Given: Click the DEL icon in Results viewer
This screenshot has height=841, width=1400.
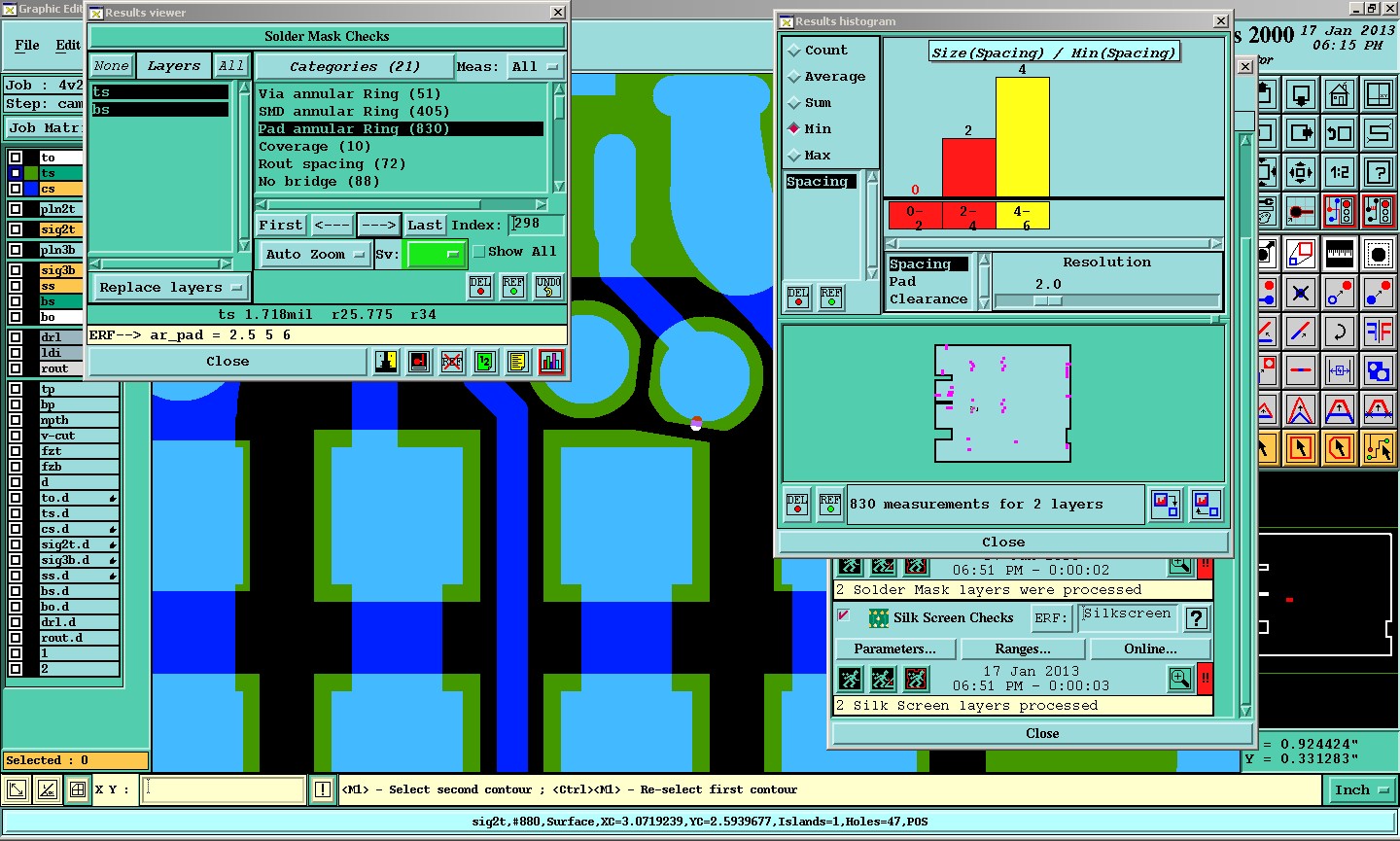Looking at the screenshot, I should [480, 287].
